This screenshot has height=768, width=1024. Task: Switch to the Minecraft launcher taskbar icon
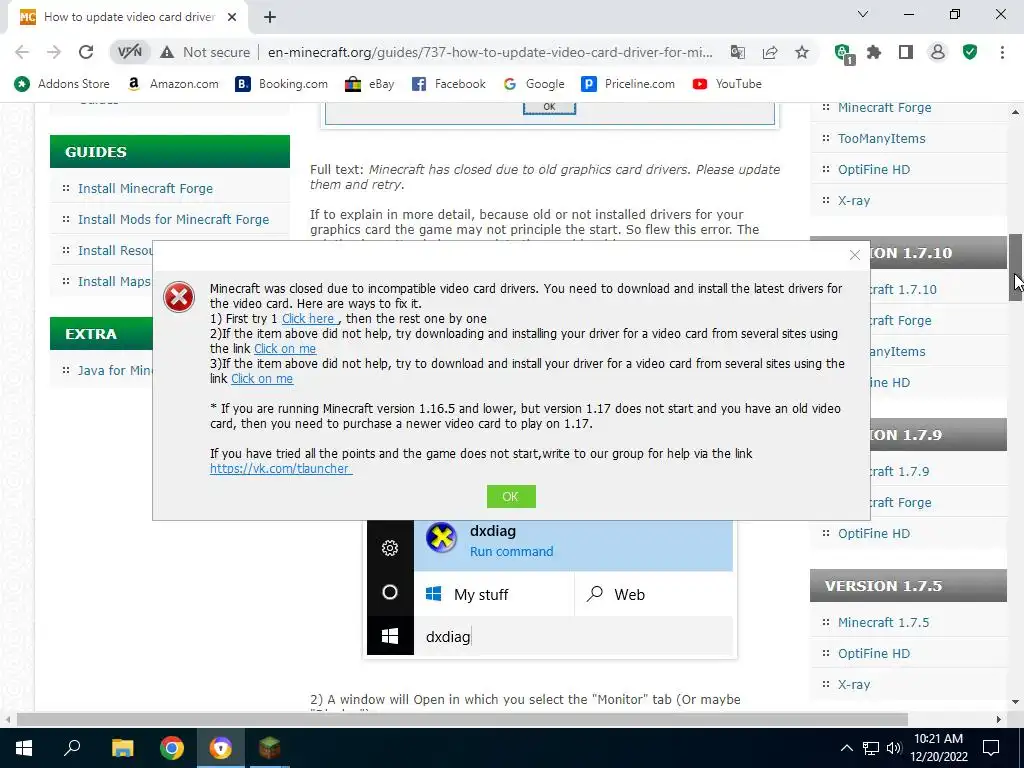point(269,748)
